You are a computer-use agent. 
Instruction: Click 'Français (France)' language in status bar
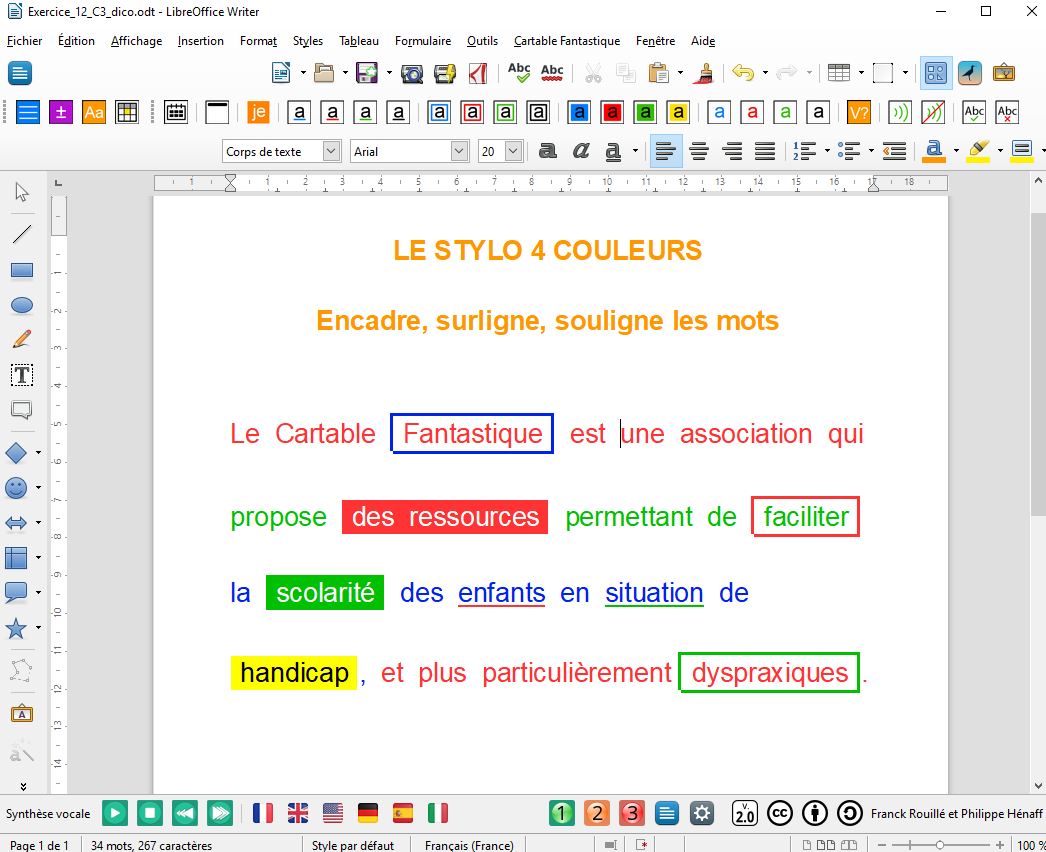coord(469,845)
